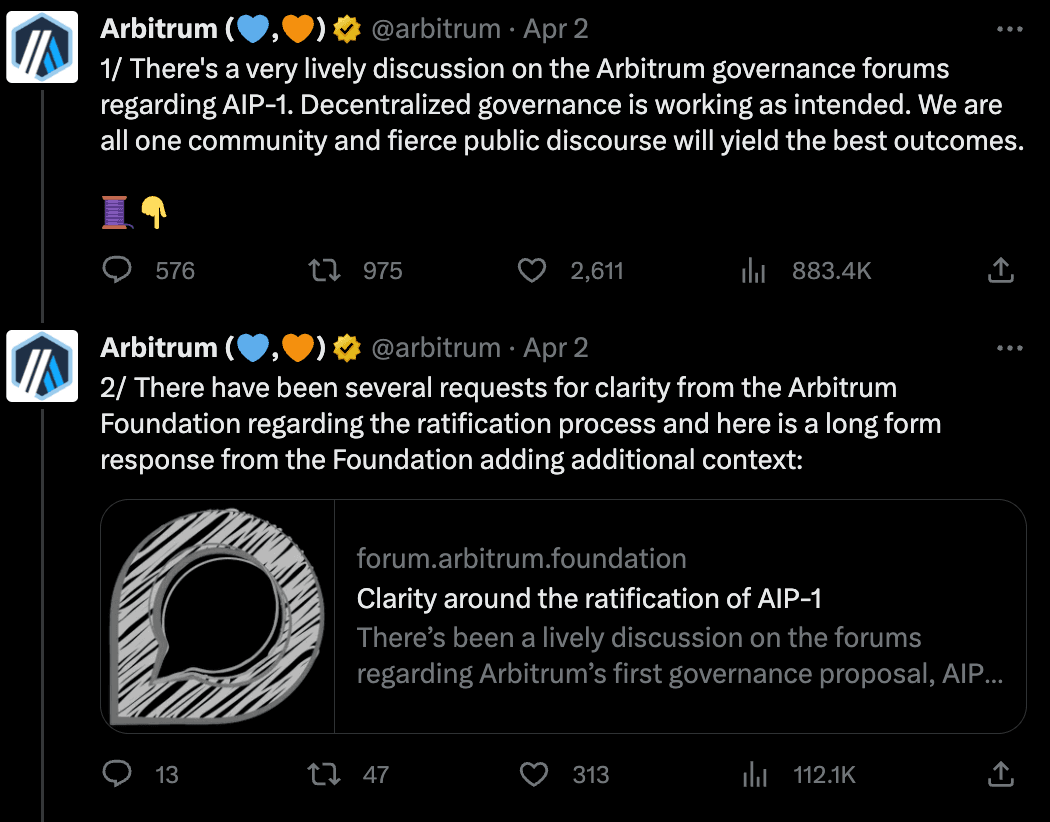Reply to the first Arbitrum tweet
This screenshot has width=1050, height=822.
(x=119, y=270)
